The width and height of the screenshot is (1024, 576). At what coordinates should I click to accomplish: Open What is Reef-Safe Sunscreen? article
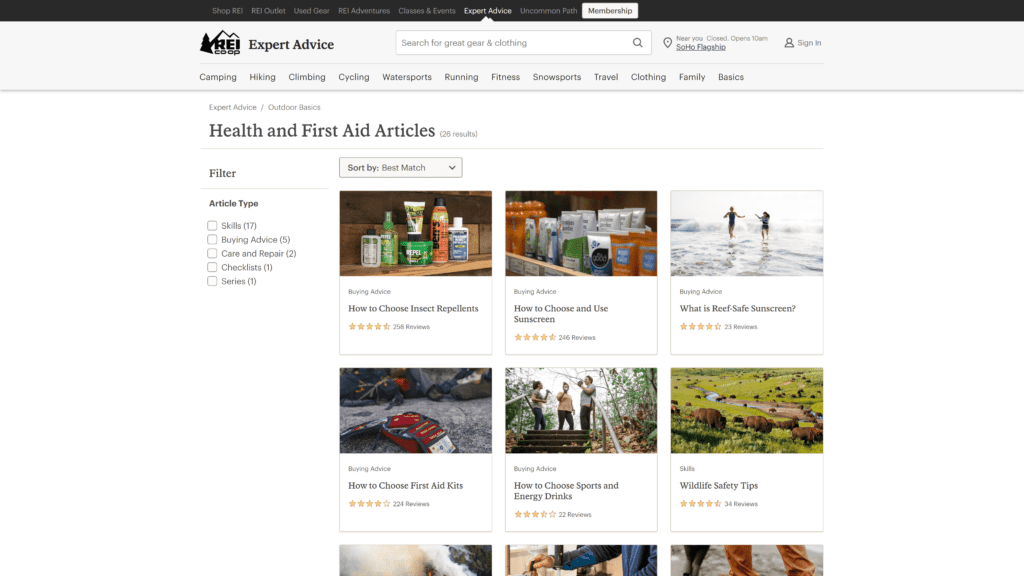[737, 308]
